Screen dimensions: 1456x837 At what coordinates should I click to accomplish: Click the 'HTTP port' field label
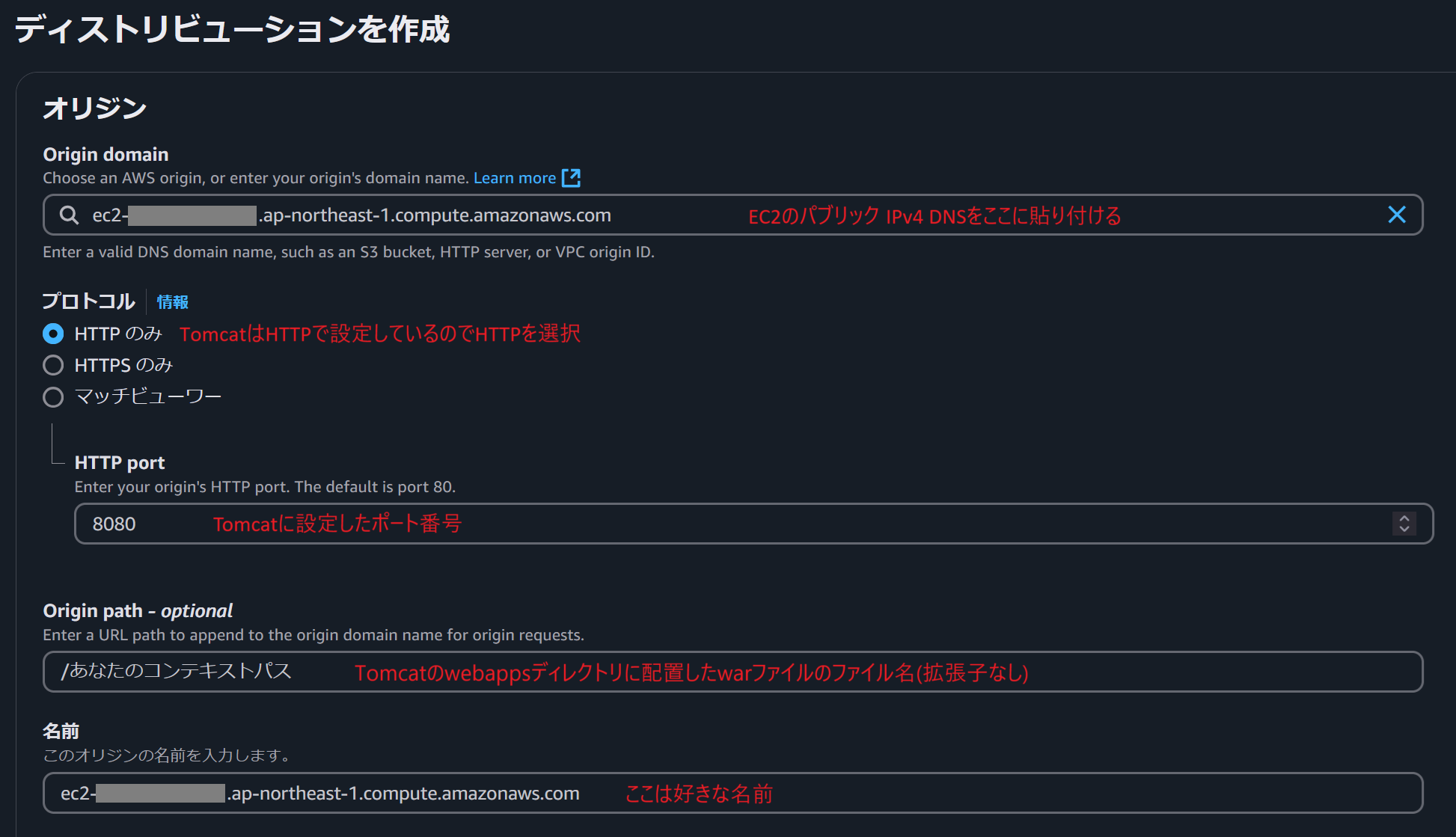click(120, 463)
